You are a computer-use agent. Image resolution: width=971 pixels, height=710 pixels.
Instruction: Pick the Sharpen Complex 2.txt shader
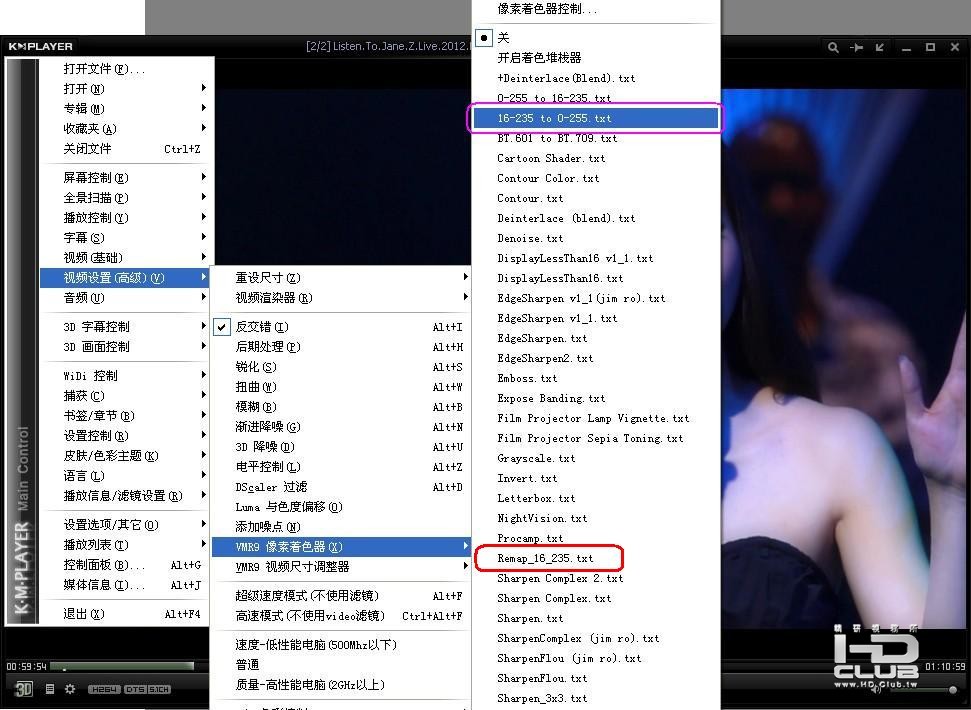pos(595,578)
